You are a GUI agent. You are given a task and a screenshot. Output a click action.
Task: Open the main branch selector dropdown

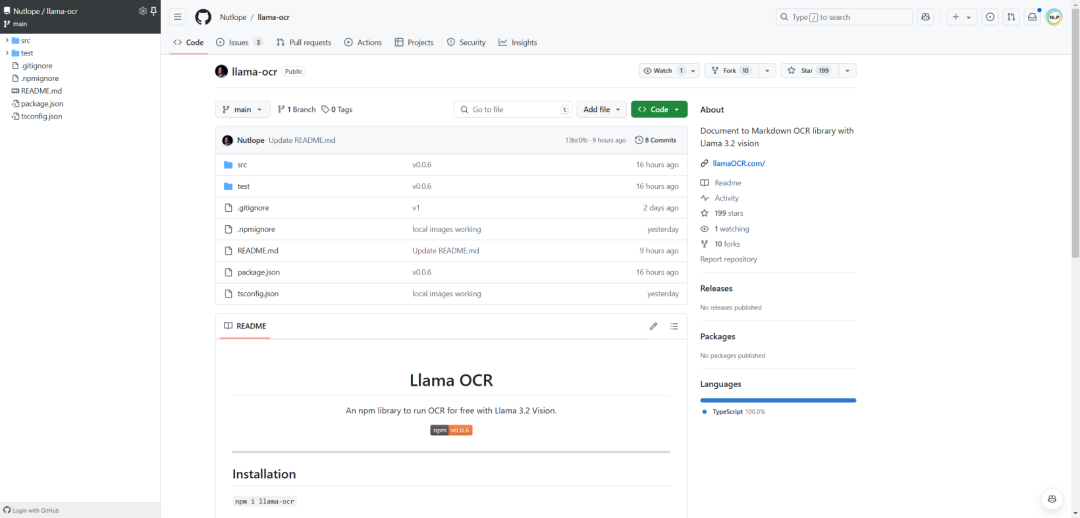click(x=242, y=110)
